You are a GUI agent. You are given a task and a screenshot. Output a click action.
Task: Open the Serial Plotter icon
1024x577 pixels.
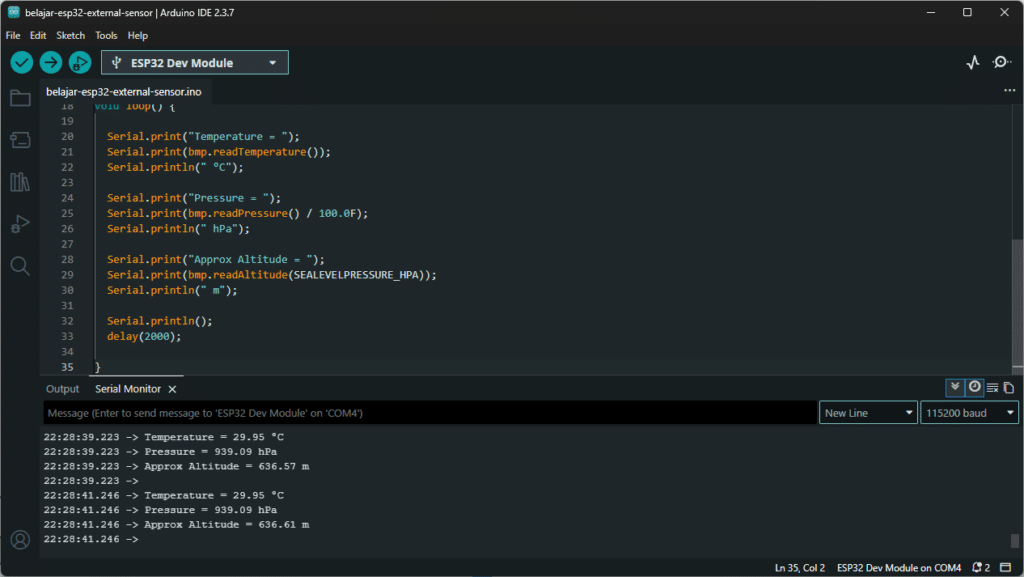pos(973,63)
